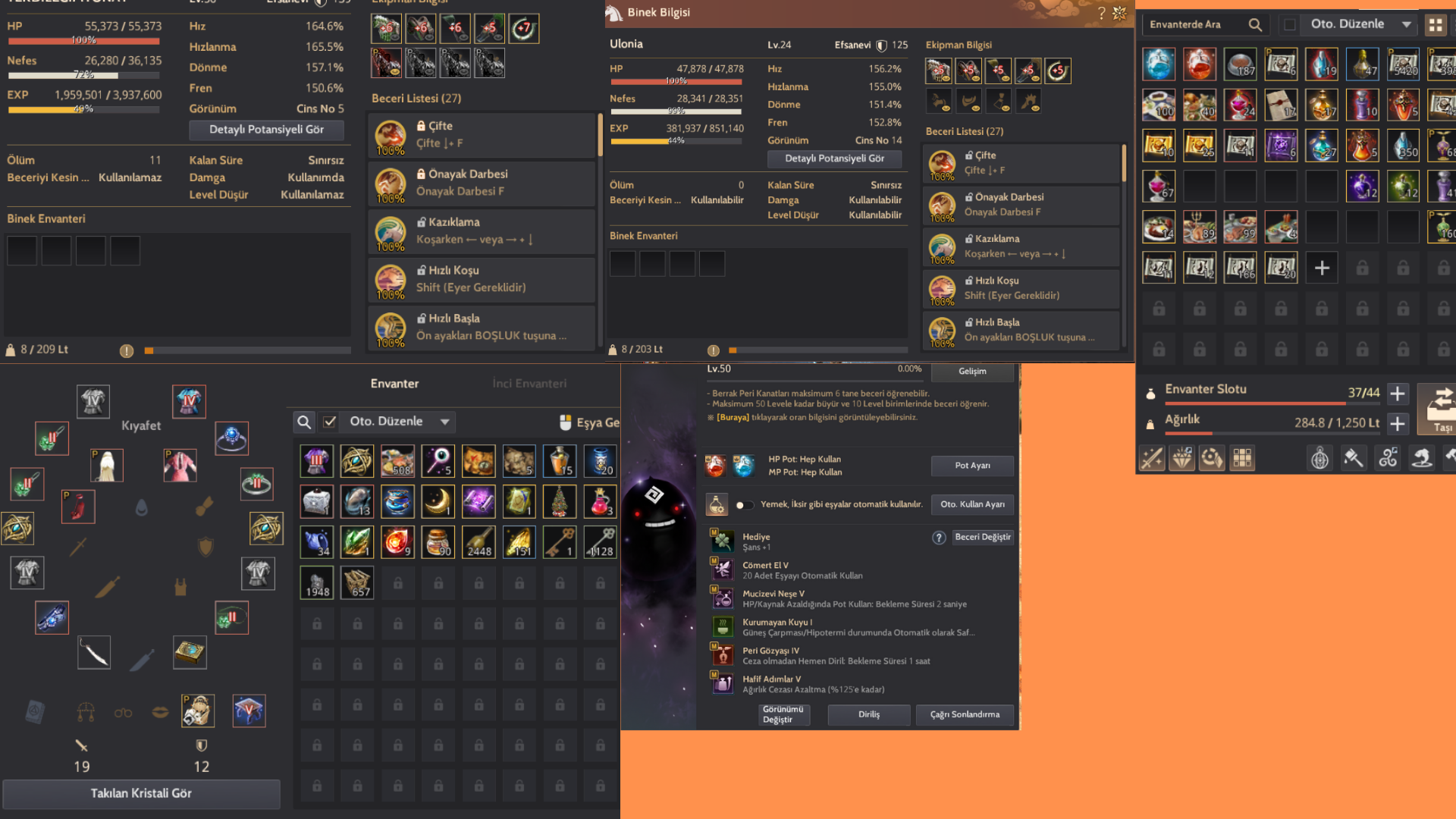This screenshot has width=1456, height=819.
Task: Click the Çifte skill icon in mount info
Action: (x=942, y=163)
